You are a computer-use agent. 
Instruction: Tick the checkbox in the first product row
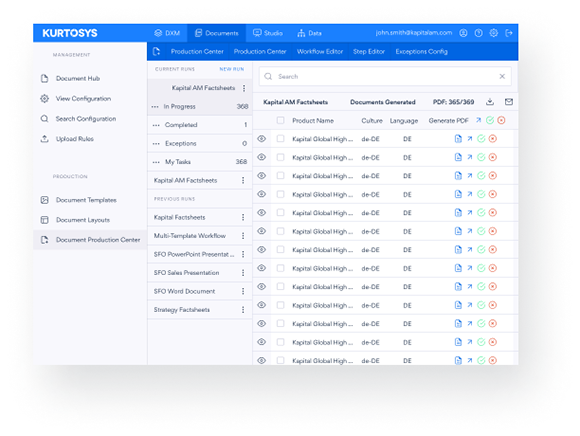[x=280, y=139]
